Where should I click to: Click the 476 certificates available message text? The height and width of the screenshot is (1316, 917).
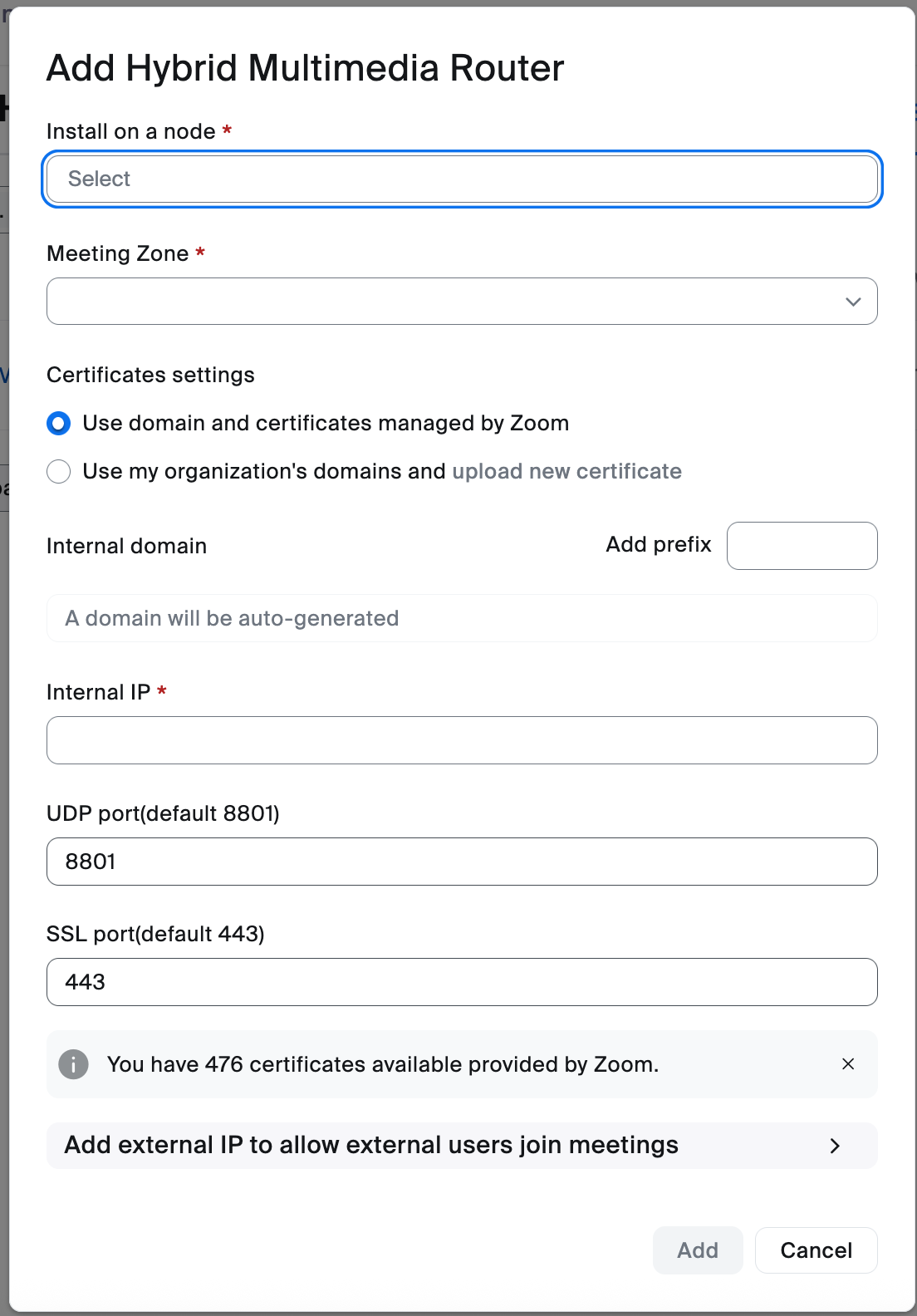pyautogui.click(x=383, y=1064)
